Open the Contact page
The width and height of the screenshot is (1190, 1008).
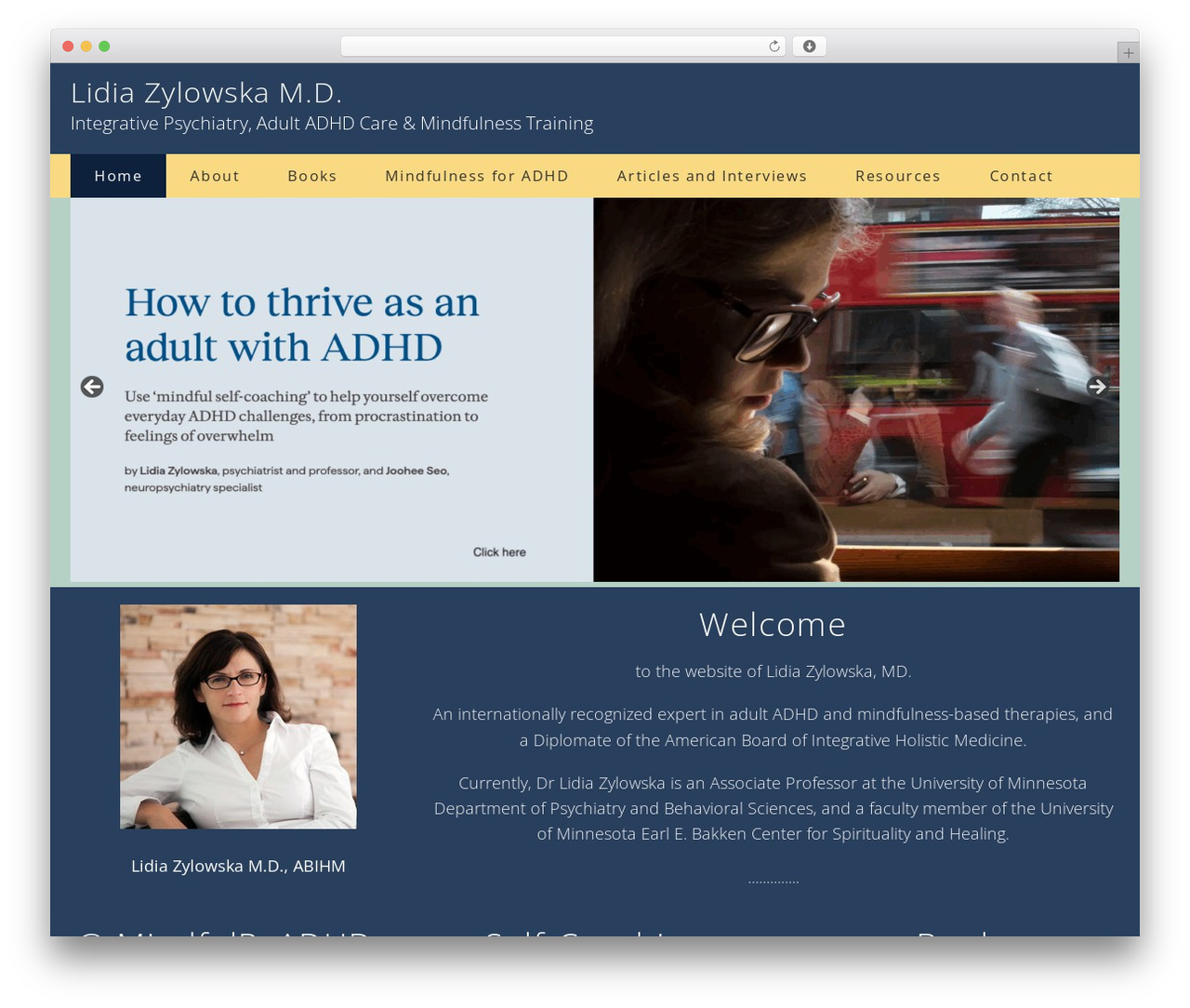click(x=1022, y=176)
